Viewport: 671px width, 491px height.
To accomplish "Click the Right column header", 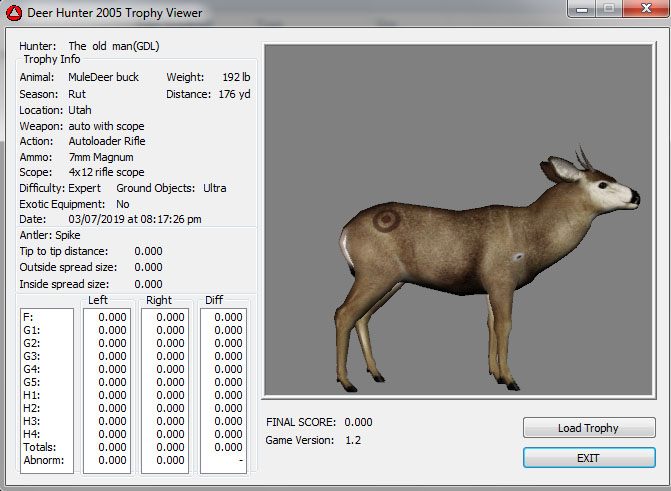I will pyautogui.click(x=158, y=300).
